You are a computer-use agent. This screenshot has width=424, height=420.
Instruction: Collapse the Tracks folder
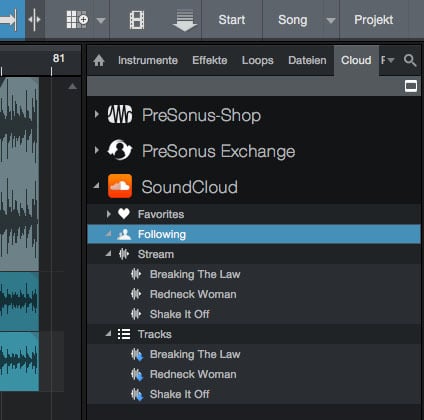[108, 334]
